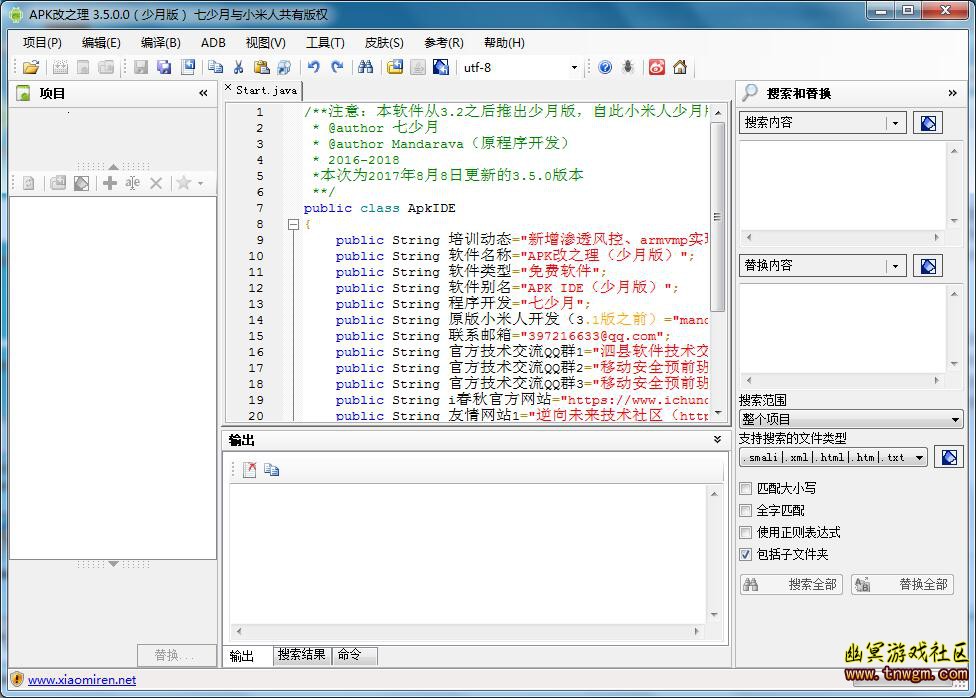Click the output panel horizontal scrollbar

click(467, 631)
